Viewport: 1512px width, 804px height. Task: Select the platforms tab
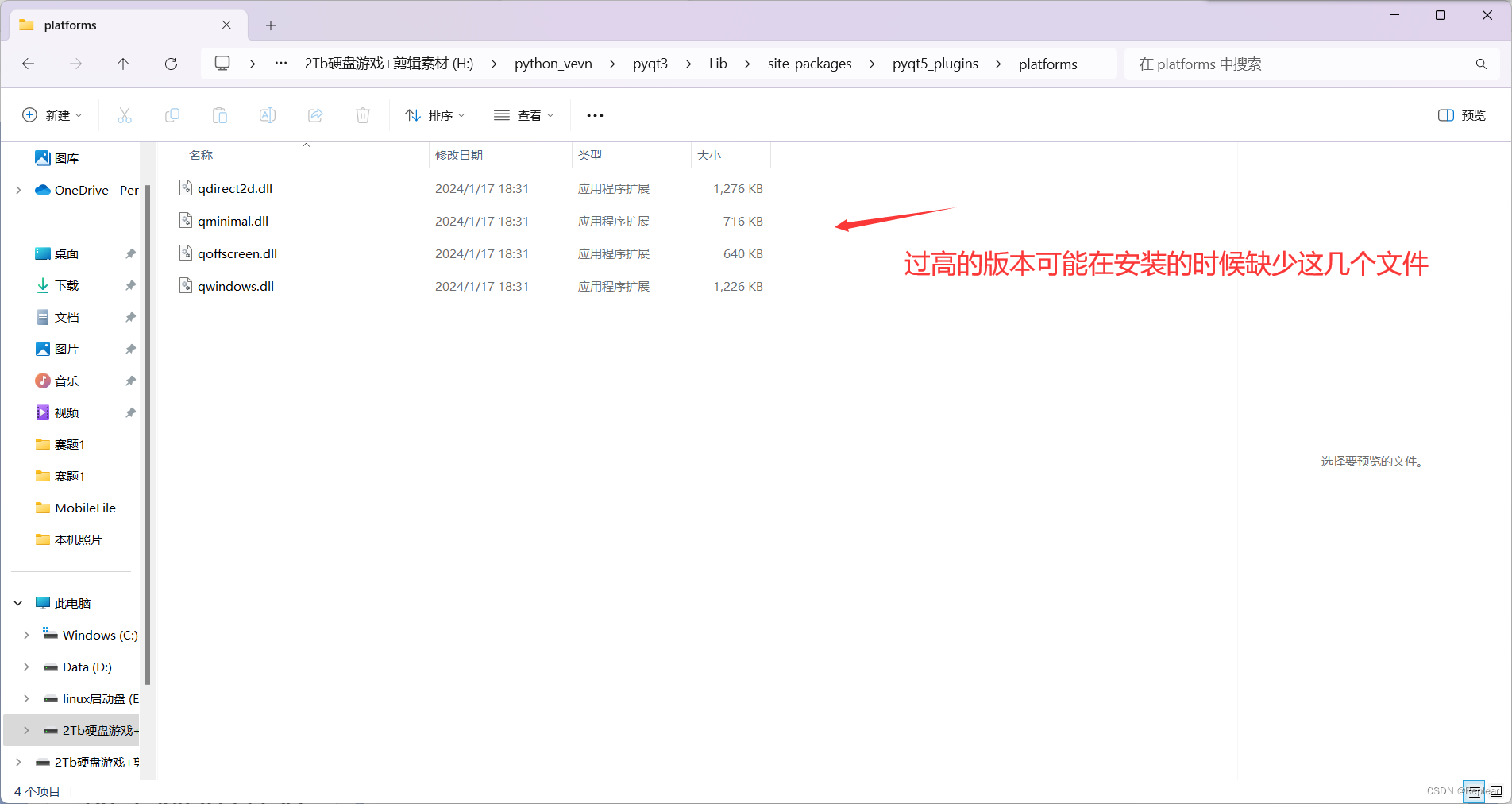(x=127, y=25)
